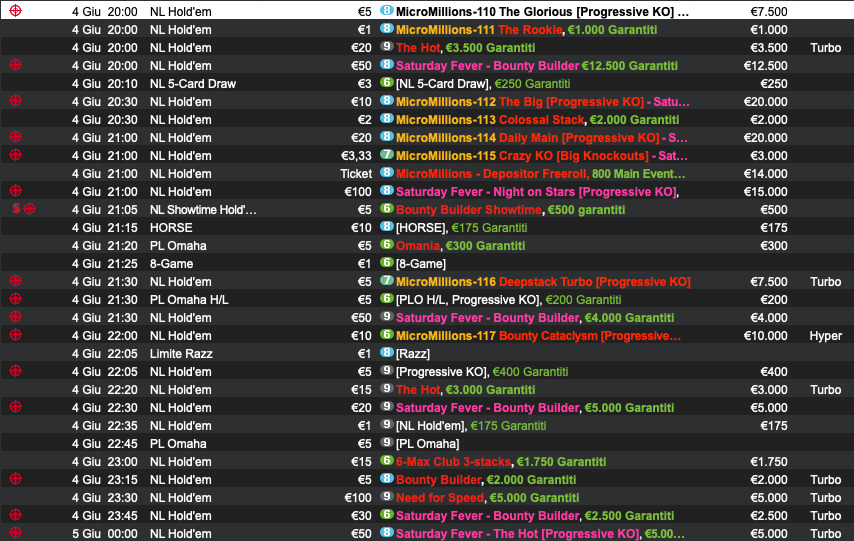Click the '4 Giu 21:25' start time

click(105, 264)
